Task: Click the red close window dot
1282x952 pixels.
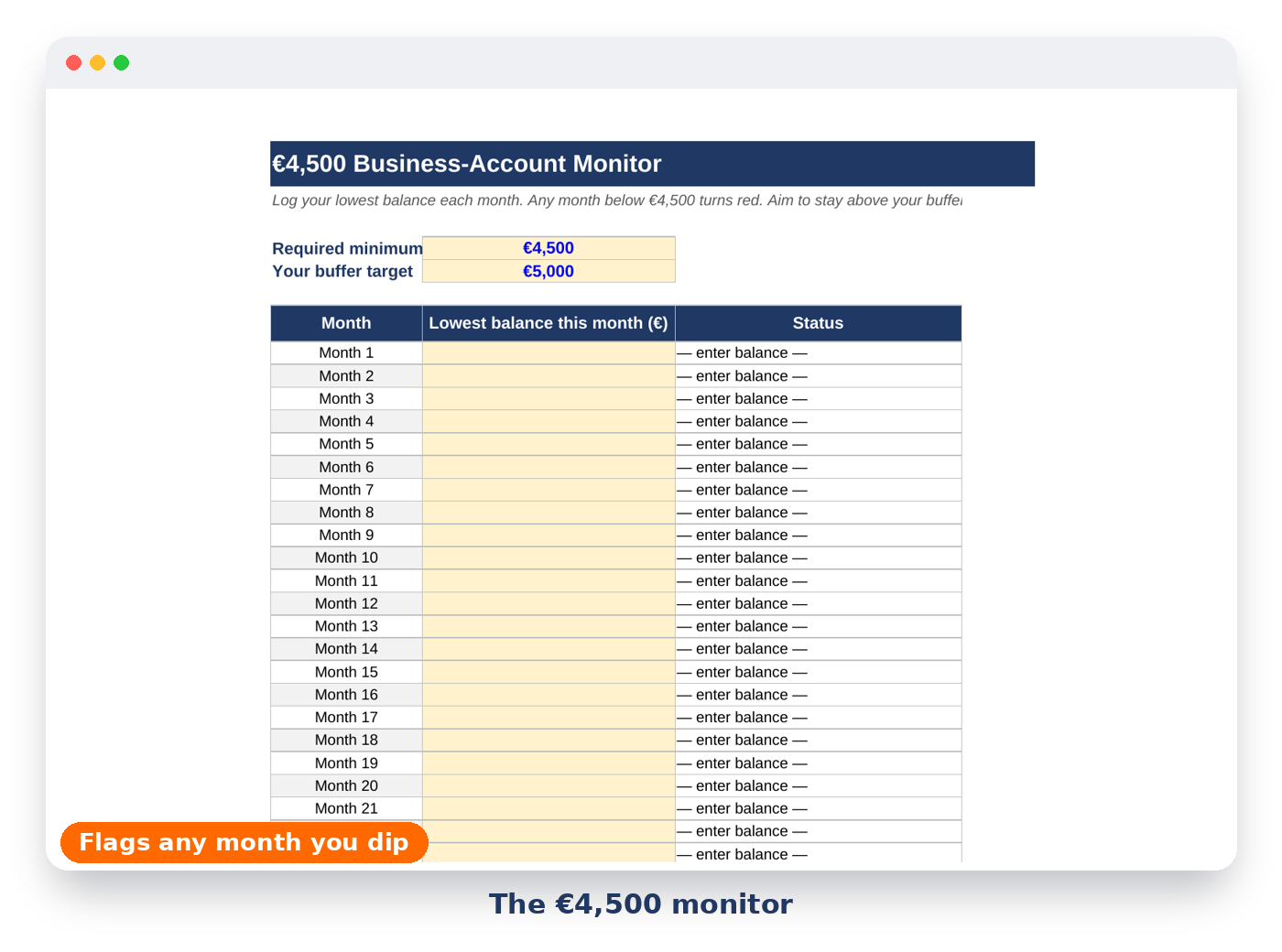Action: click(x=74, y=62)
